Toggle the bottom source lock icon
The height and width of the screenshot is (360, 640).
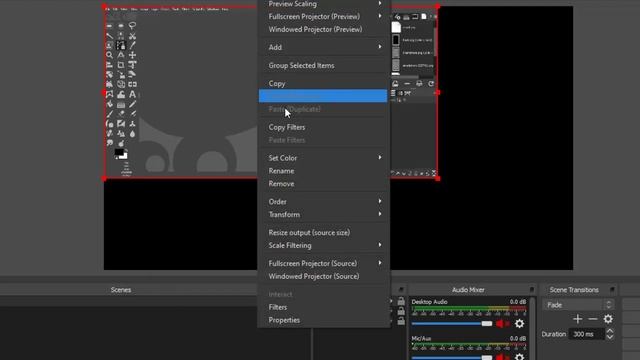(x=401, y=321)
